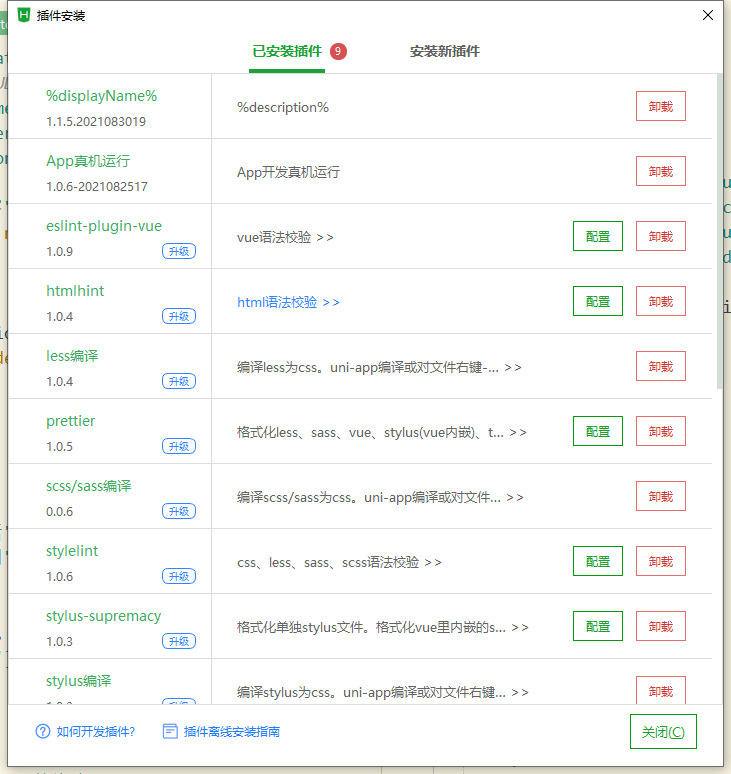Click the document icon for 插件离线安装指南
Screen dimensions: 731x774
(170, 731)
